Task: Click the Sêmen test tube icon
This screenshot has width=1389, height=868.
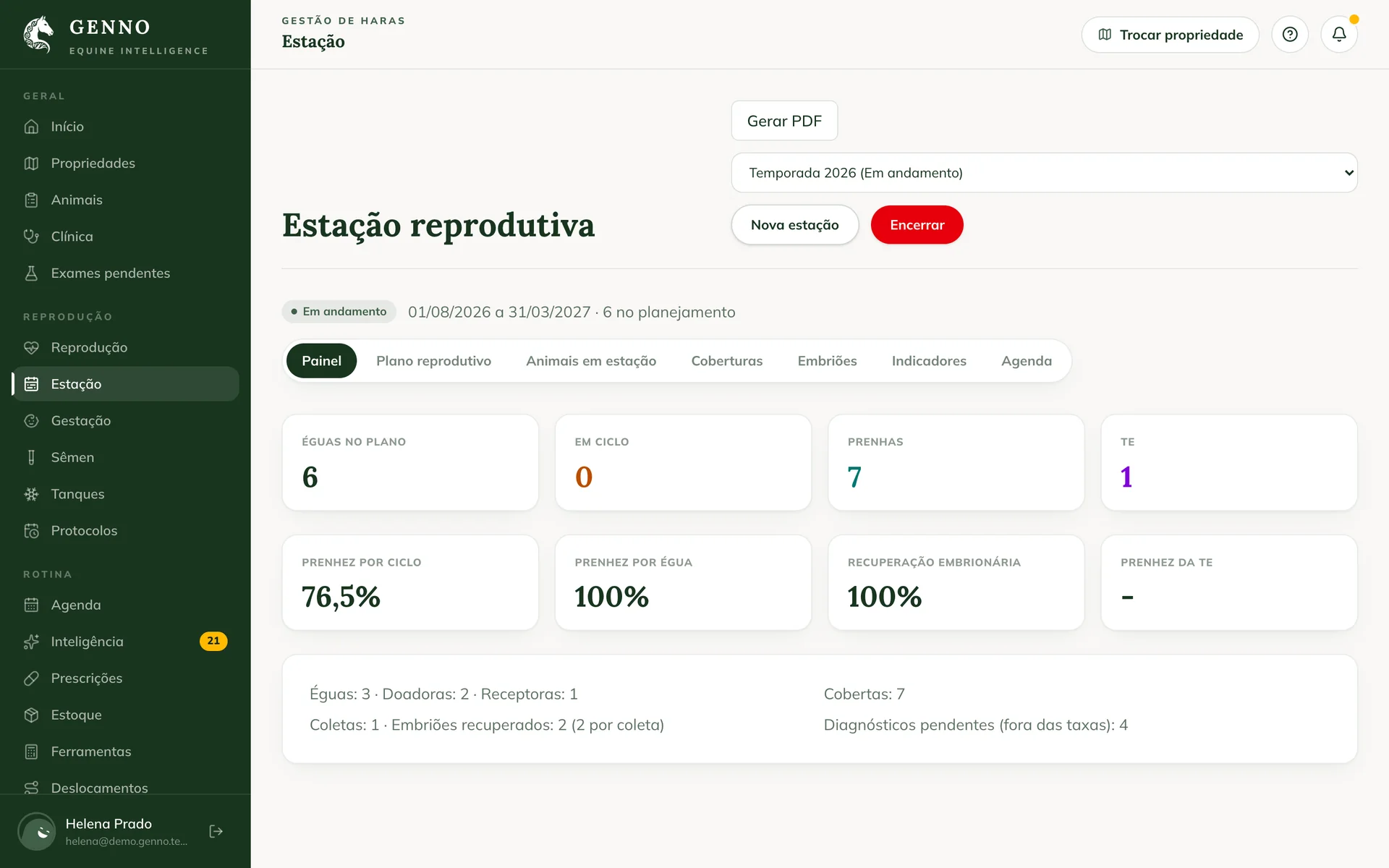Action: (x=31, y=458)
